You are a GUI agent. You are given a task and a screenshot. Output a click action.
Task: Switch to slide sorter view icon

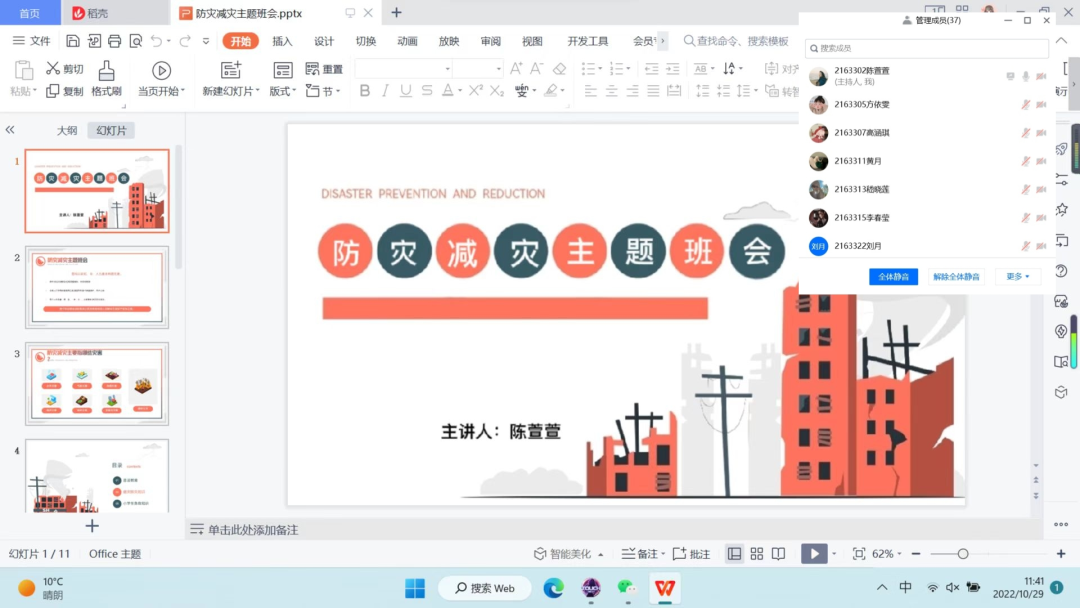pos(757,554)
